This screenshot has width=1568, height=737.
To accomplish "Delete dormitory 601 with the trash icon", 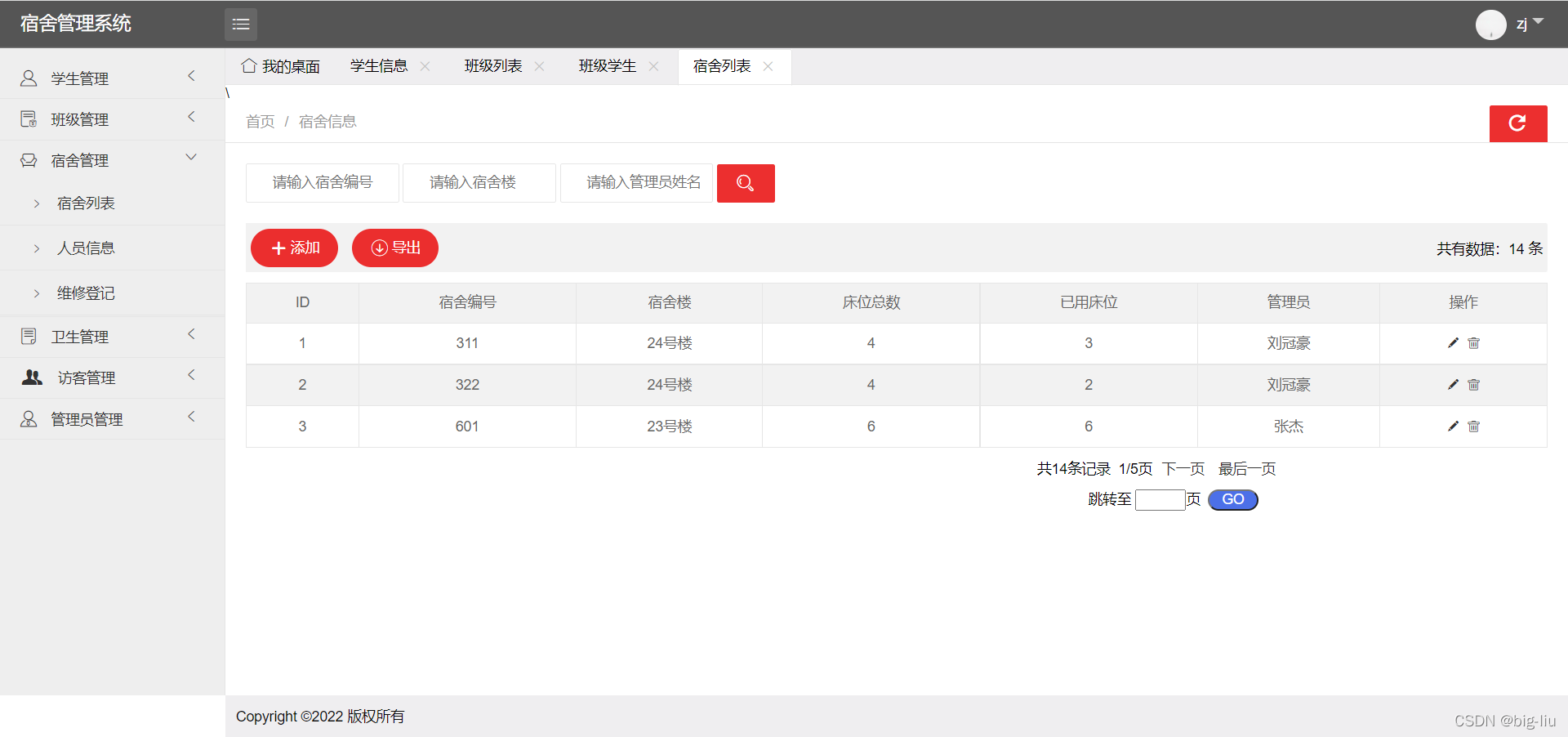I will coord(1474,427).
